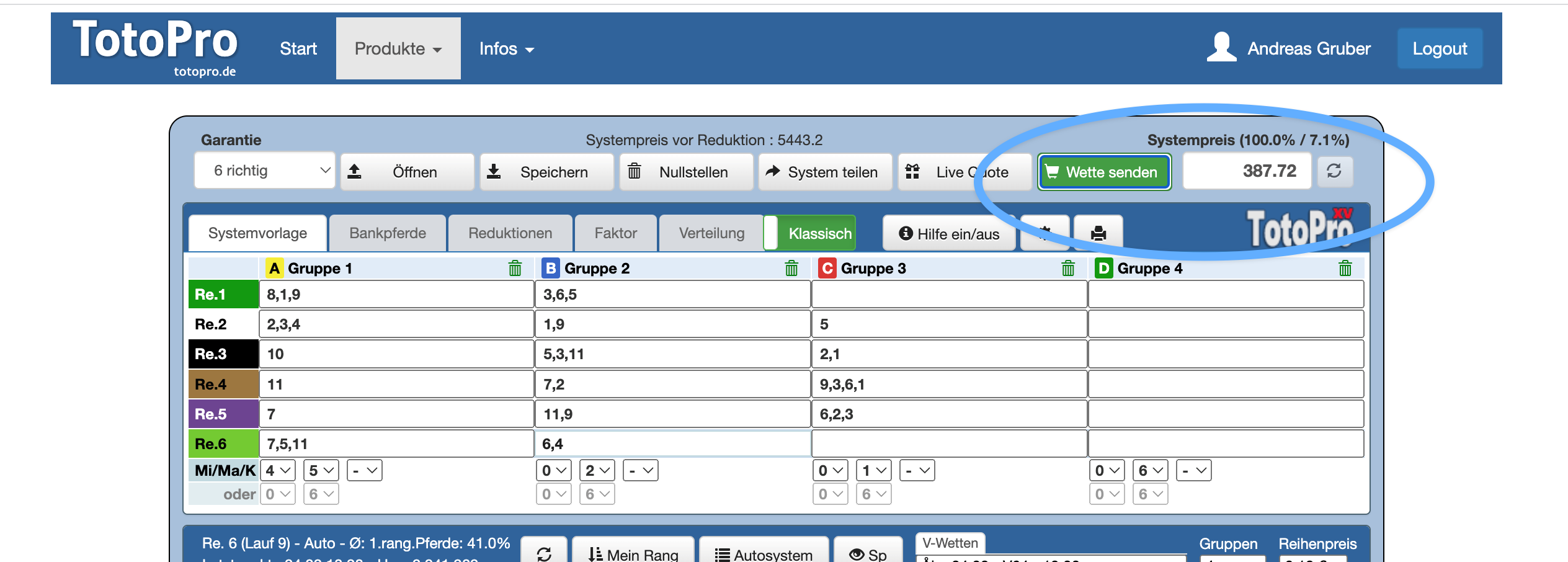Open Gruppe 3 K dropdown showing dash

coord(917,470)
